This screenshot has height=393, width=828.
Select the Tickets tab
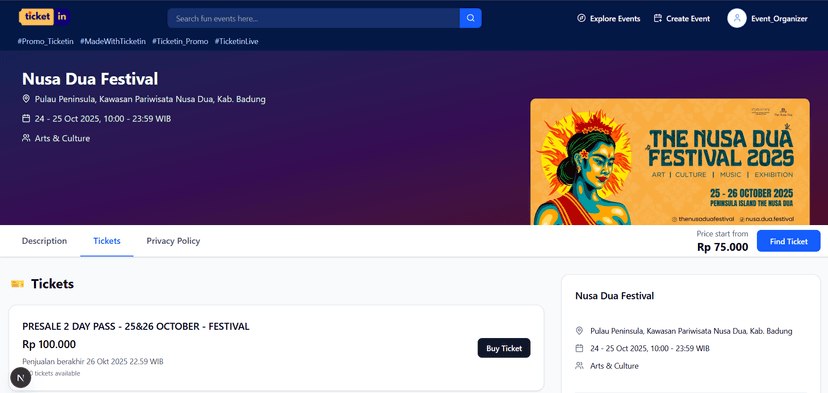107,241
